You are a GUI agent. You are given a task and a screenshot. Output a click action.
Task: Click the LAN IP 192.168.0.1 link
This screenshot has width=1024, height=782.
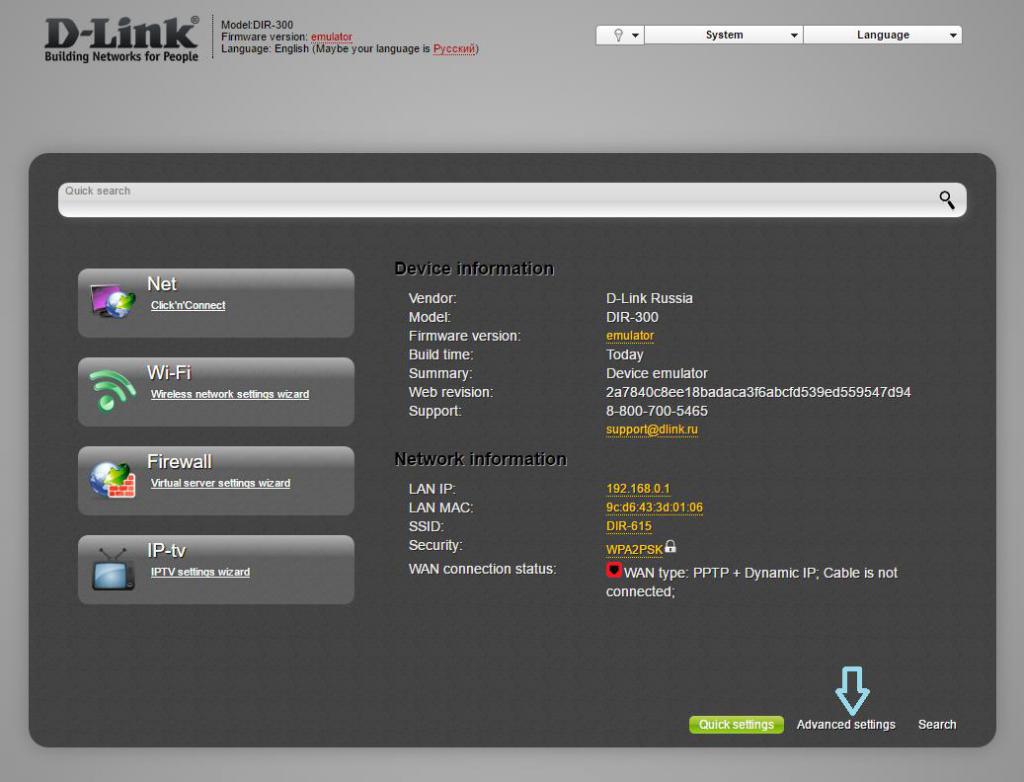click(x=638, y=489)
